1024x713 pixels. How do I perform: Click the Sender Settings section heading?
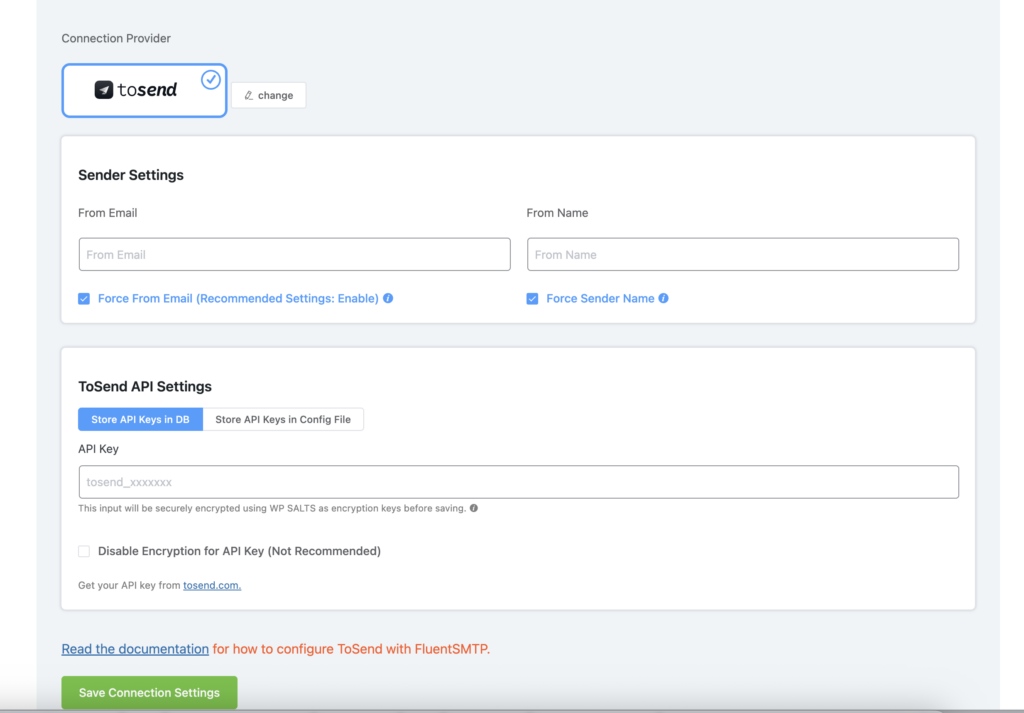pos(131,175)
